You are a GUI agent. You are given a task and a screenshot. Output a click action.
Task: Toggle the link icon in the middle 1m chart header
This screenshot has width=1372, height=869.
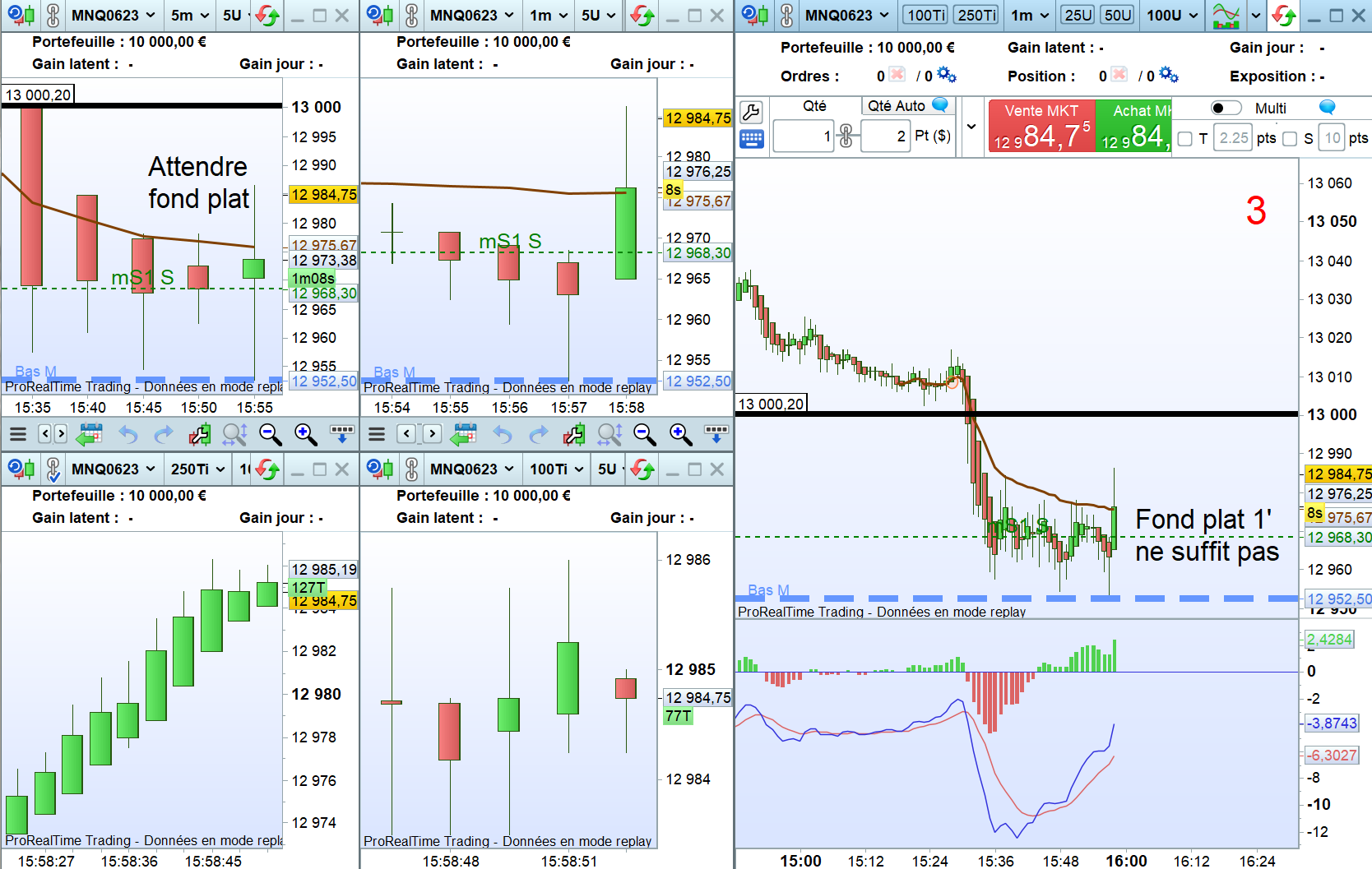tap(411, 16)
